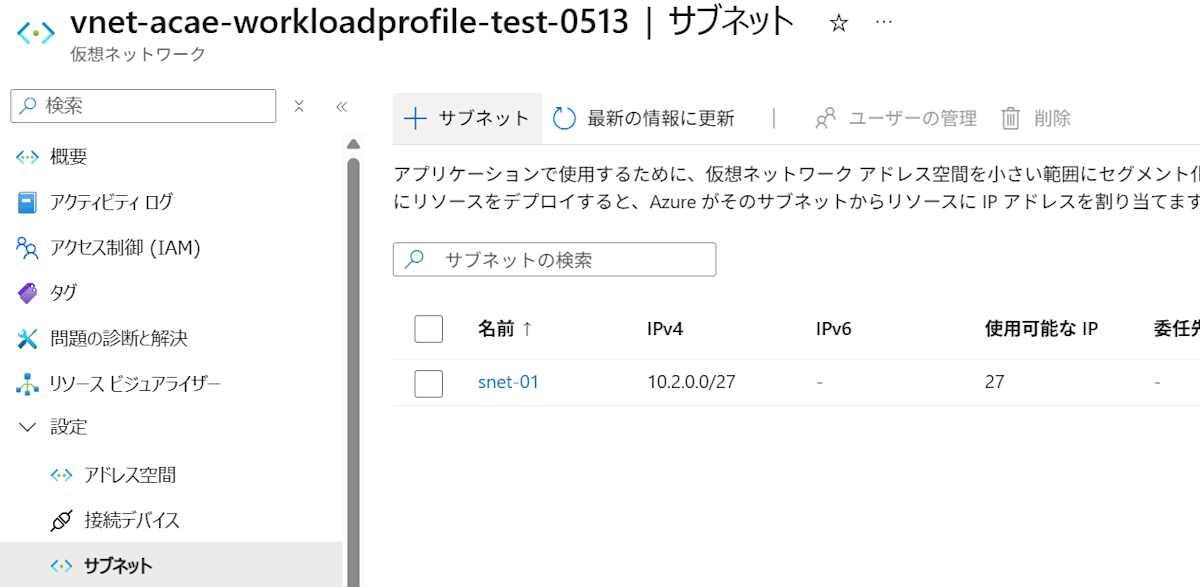Click the available IP value 27

[995, 382]
